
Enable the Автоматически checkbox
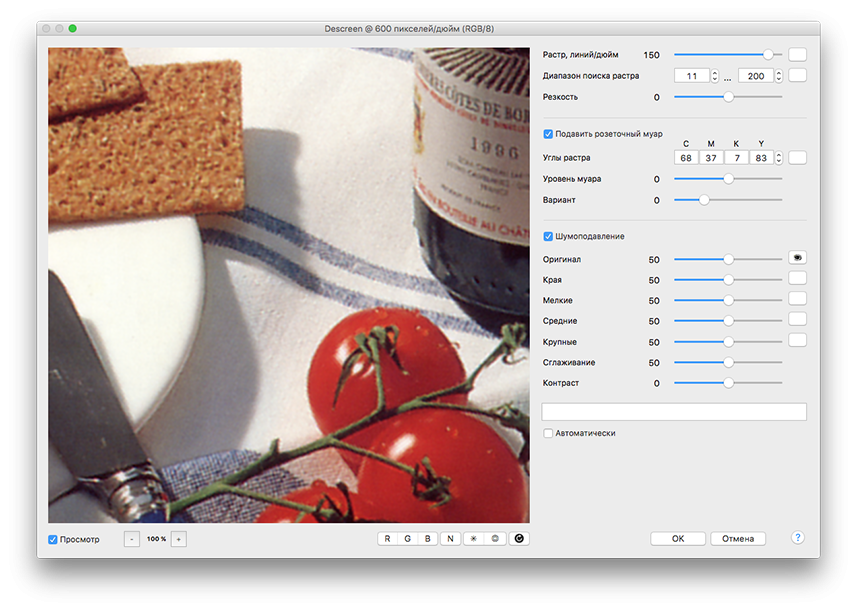click(548, 433)
